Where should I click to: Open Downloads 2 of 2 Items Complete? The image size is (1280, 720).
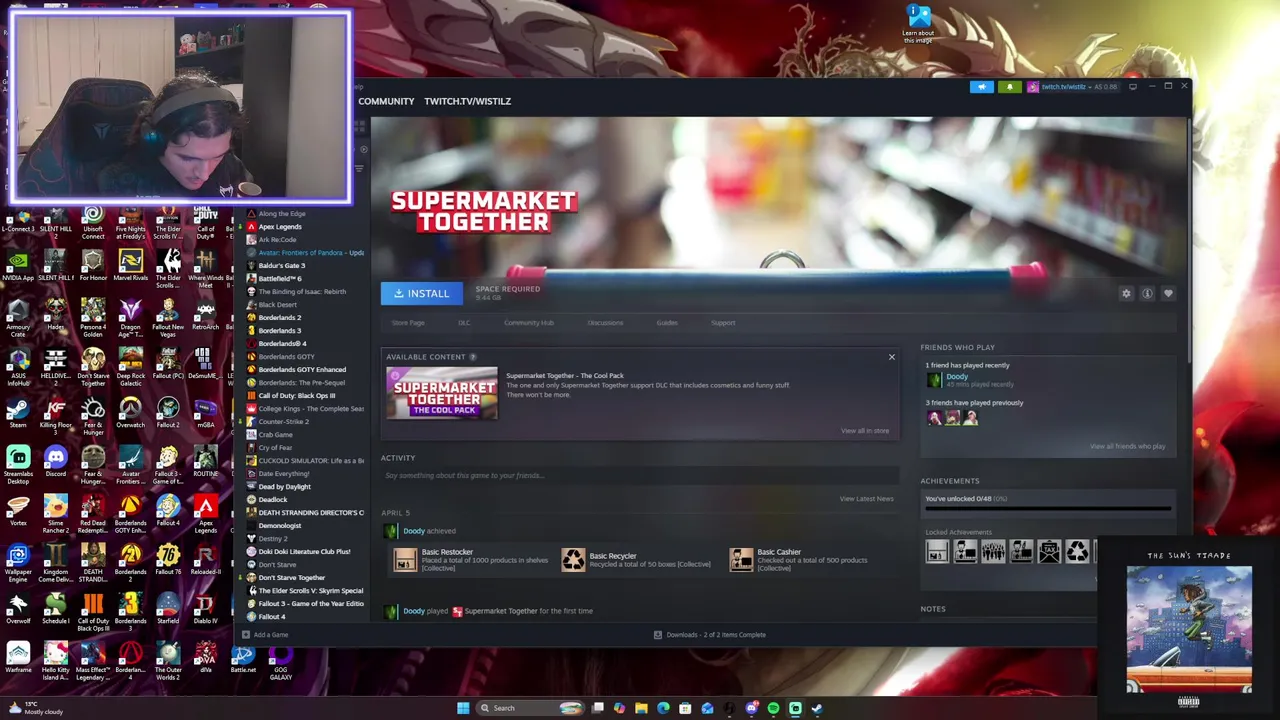tap(710, 635)
